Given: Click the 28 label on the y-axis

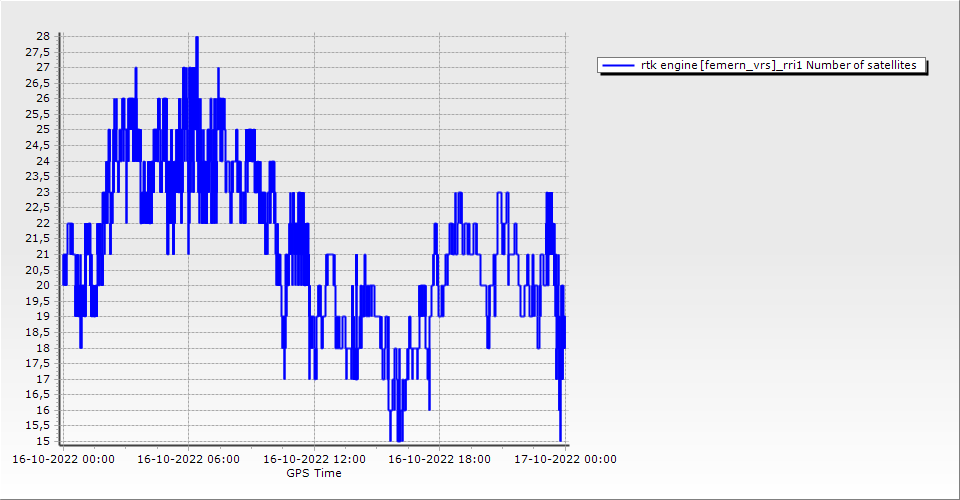Looking at the screenshot, I should coord(43,36).
